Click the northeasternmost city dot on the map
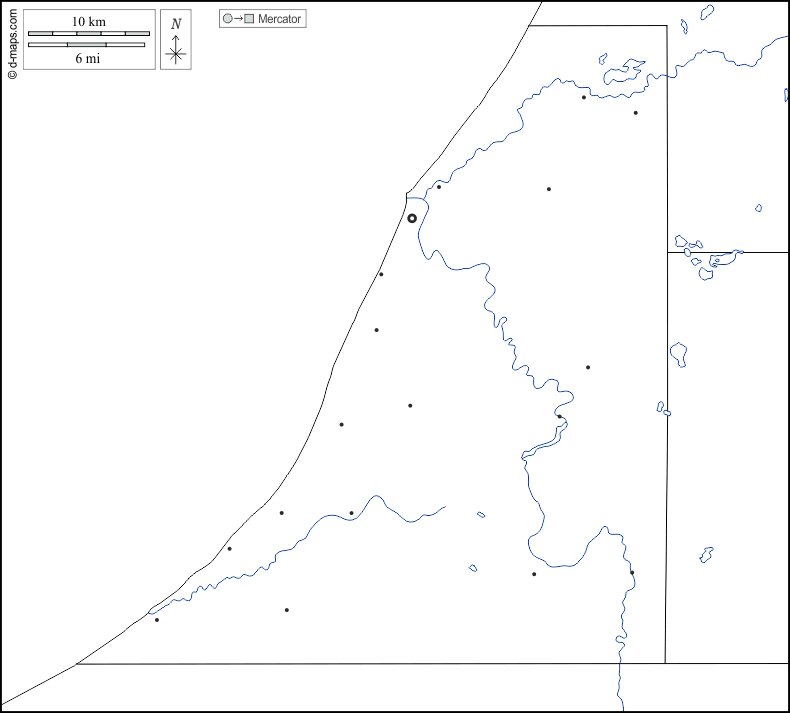The width and height of the screenshot is (790, 713). coord(635,113)
